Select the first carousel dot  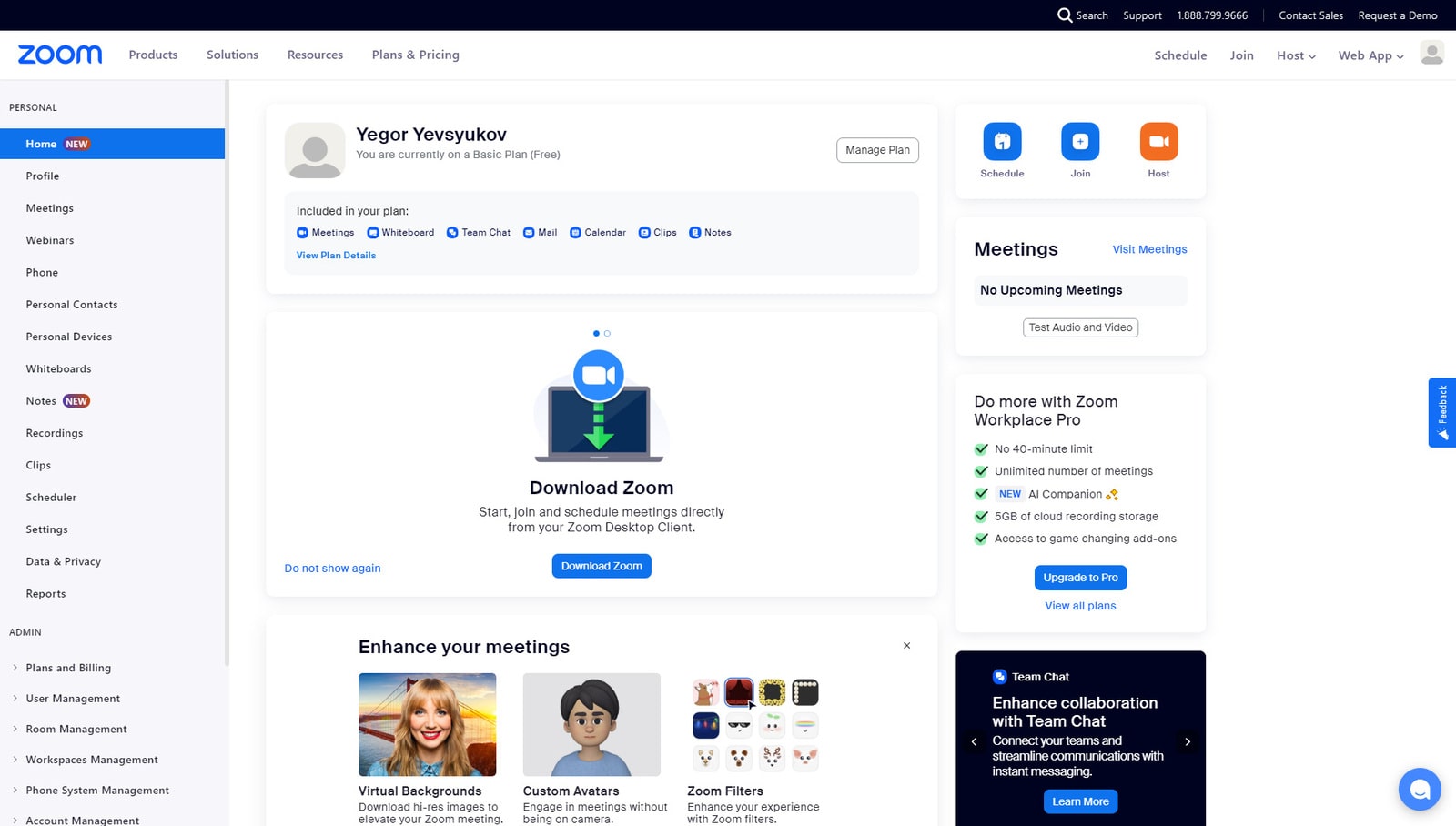pyautogui.click(x=596, y=333)
